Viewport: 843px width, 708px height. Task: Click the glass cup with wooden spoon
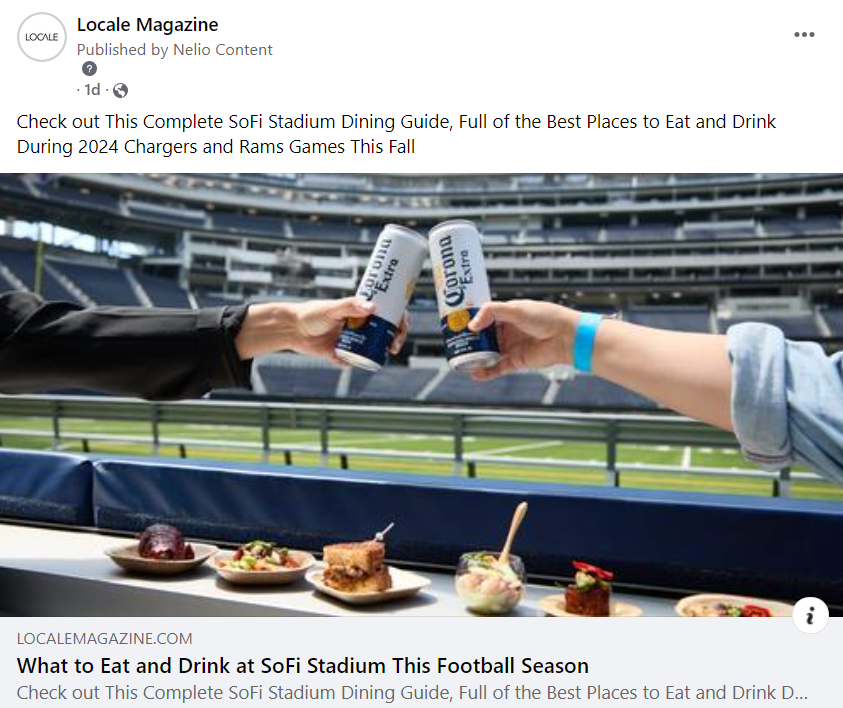[x=489, y=578]
